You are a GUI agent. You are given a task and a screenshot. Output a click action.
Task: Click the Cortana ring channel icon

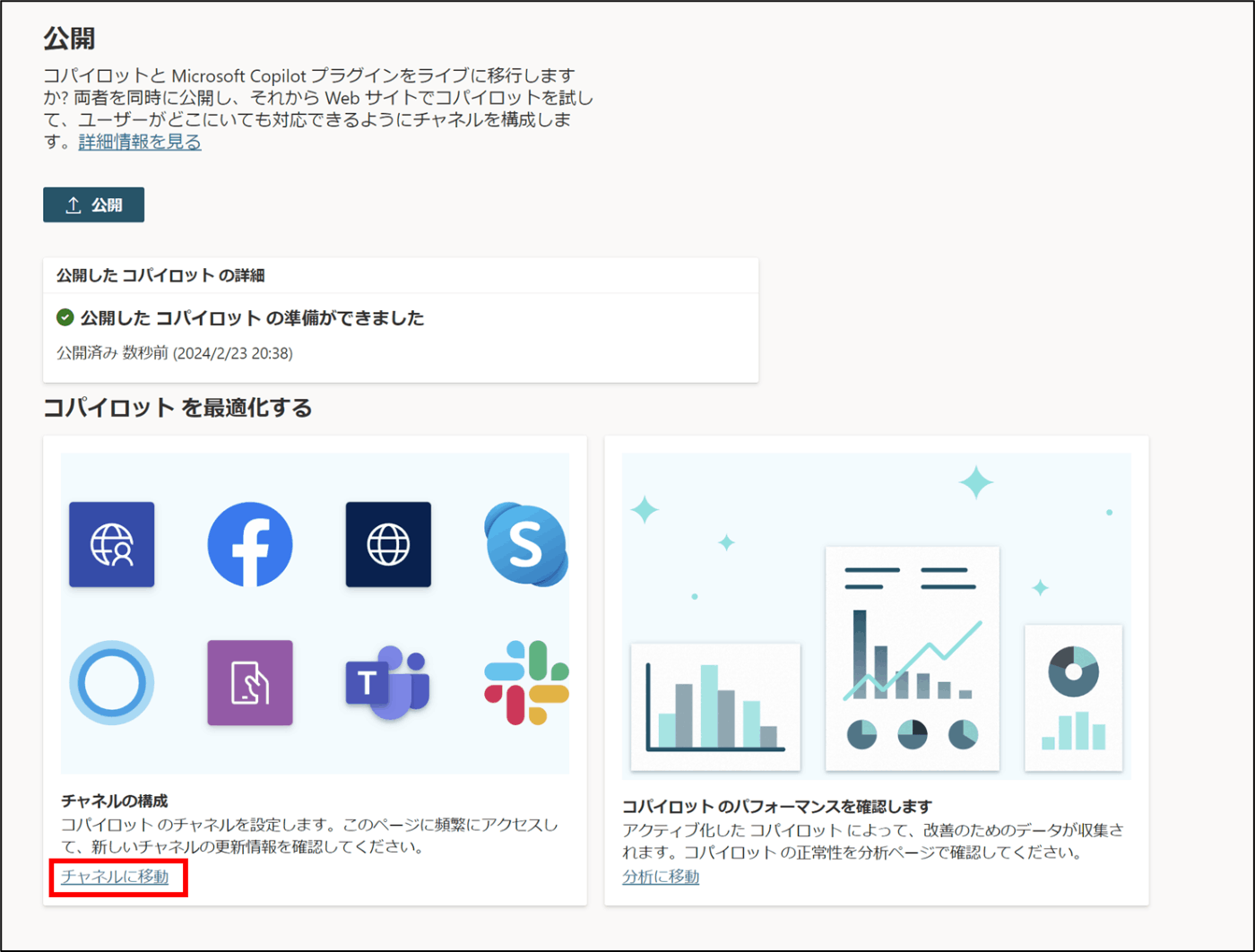tap(112, 682)
